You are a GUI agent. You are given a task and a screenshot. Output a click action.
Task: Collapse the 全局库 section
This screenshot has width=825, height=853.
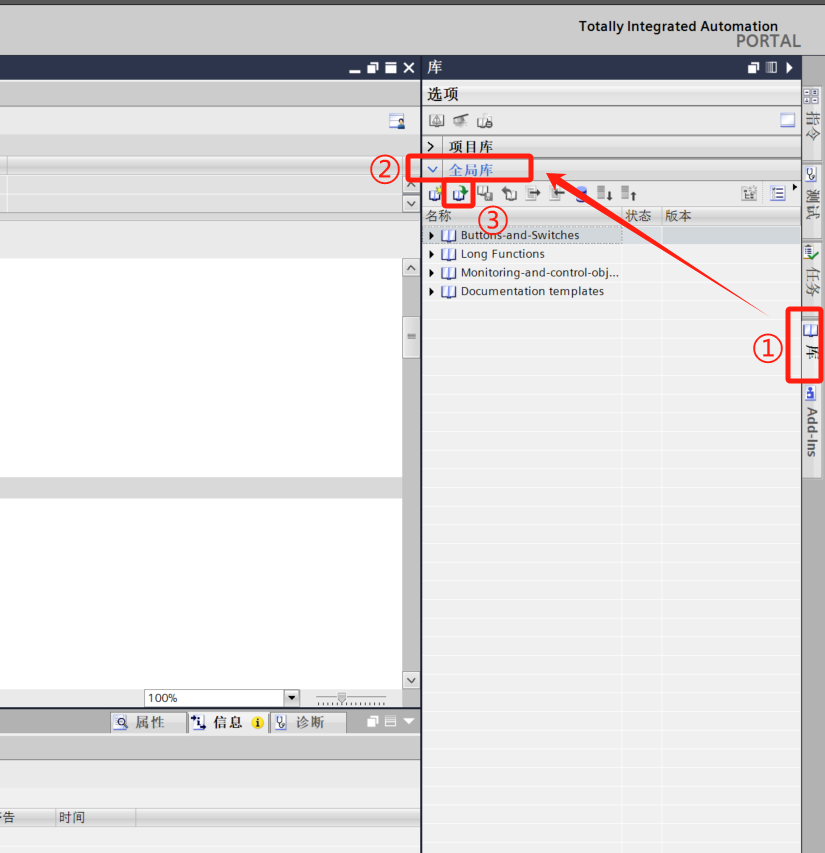[432, 169]
